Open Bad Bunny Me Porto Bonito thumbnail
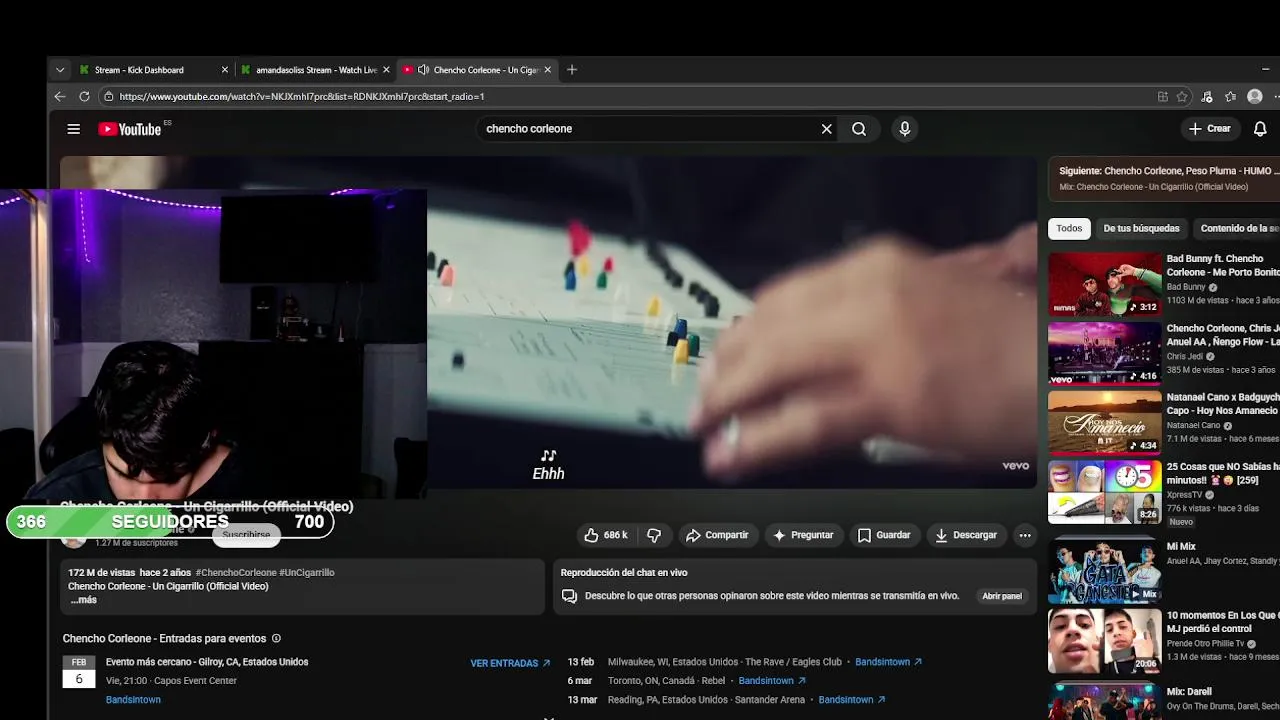Screen dimensions: 1280x720 [1104, 284]
